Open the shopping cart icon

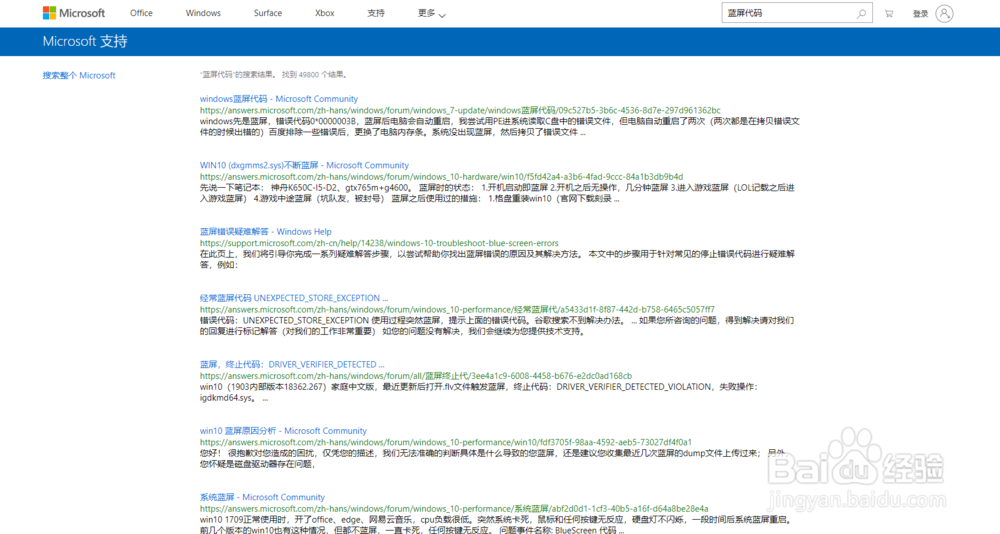(889, 13)
